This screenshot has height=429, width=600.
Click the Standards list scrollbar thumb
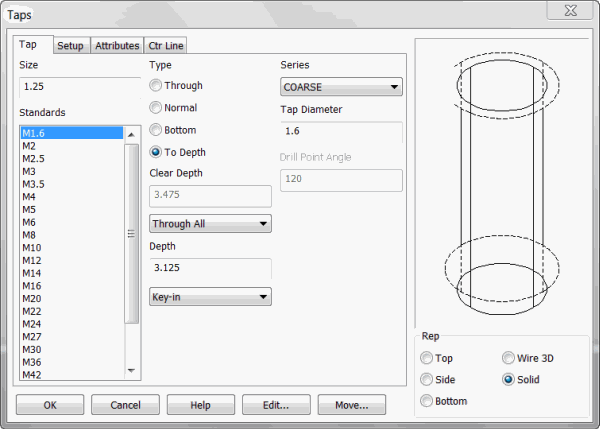pyautogui.click(x=132, y=233)
